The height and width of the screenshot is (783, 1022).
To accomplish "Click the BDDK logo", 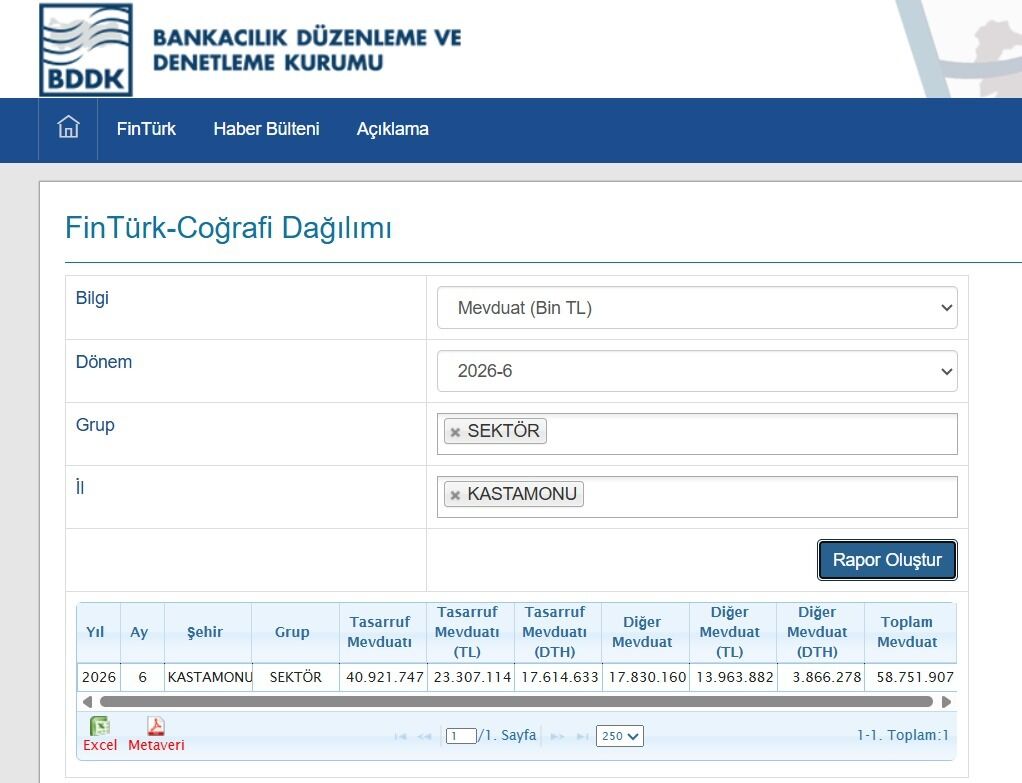I will (x=85, y=50).
